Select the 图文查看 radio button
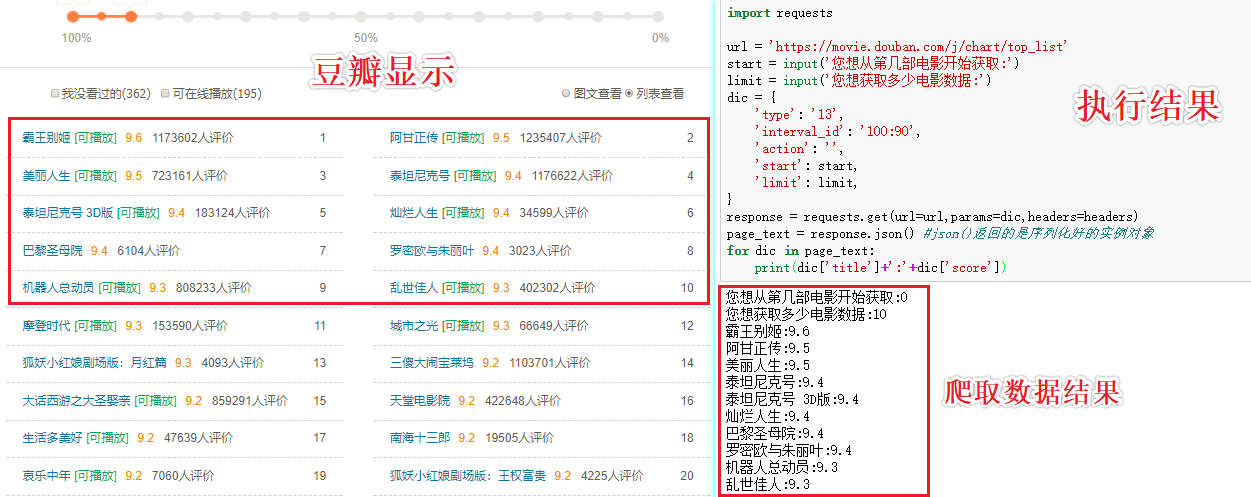The width and height of the screenshot is (1251, 497). tap(566, 94)
